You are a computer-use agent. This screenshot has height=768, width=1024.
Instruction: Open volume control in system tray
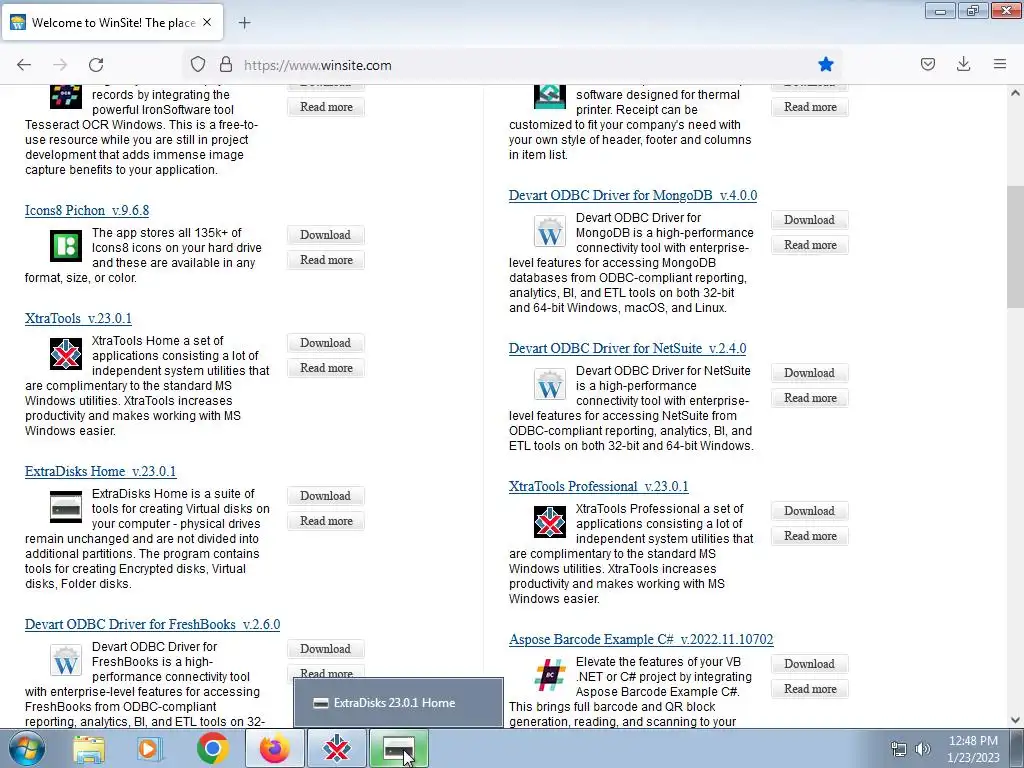click(x=922, y=749)
